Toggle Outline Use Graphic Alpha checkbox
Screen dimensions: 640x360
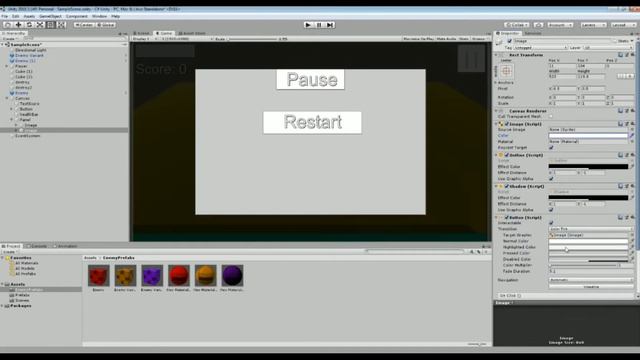point(551,179)
